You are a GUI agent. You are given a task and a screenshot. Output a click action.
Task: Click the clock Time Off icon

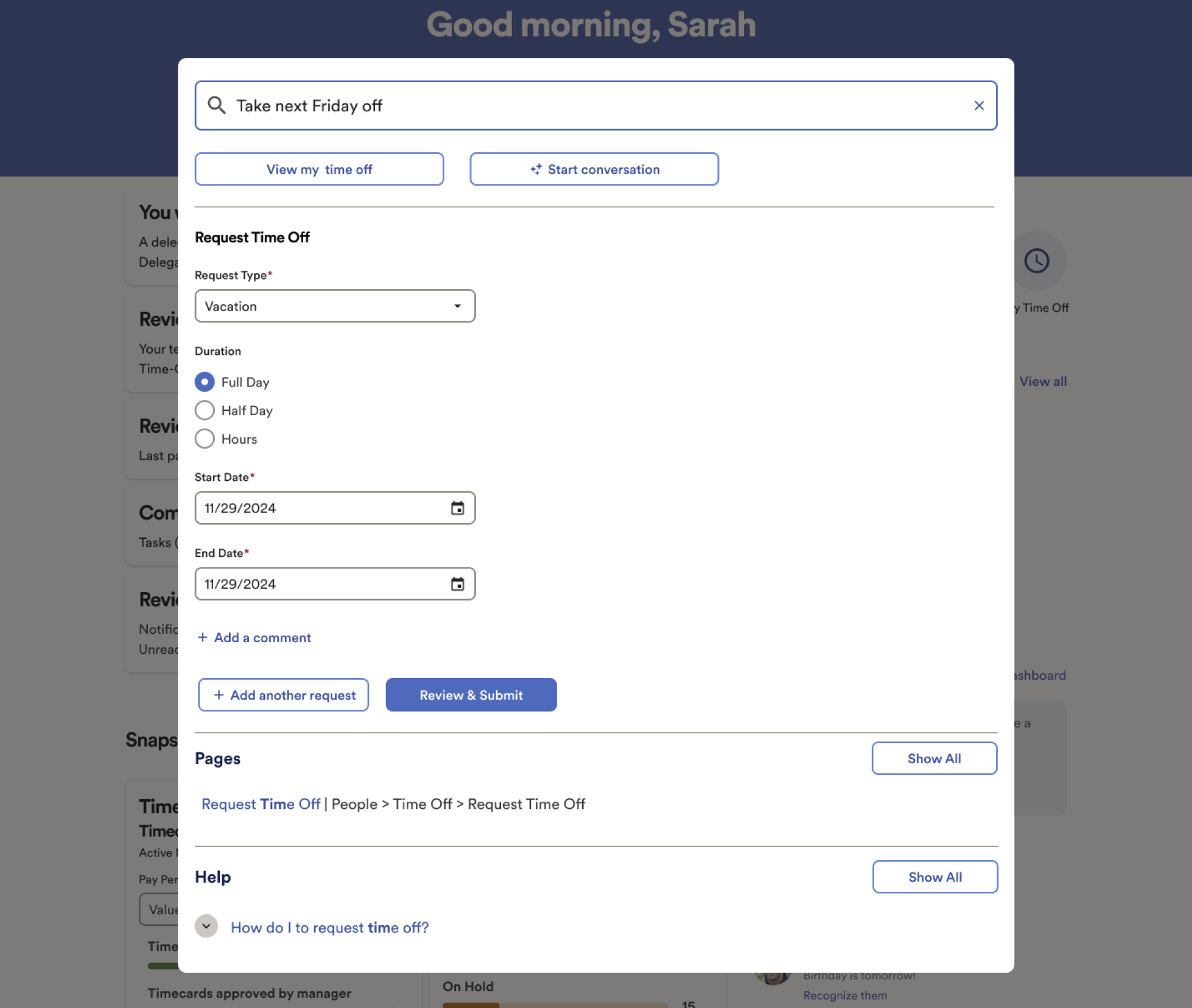pos(1036,261)
